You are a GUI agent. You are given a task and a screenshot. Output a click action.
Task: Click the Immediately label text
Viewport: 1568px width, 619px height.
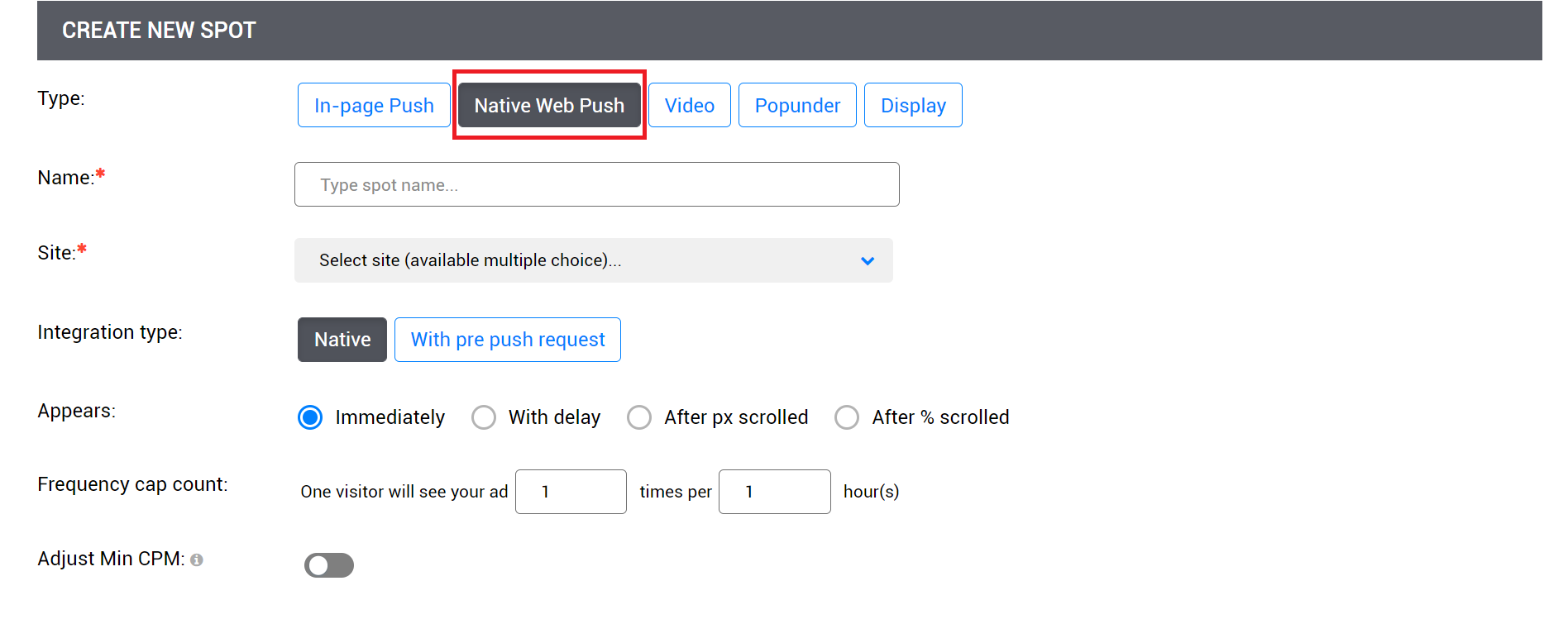click(x=390, y=417)
